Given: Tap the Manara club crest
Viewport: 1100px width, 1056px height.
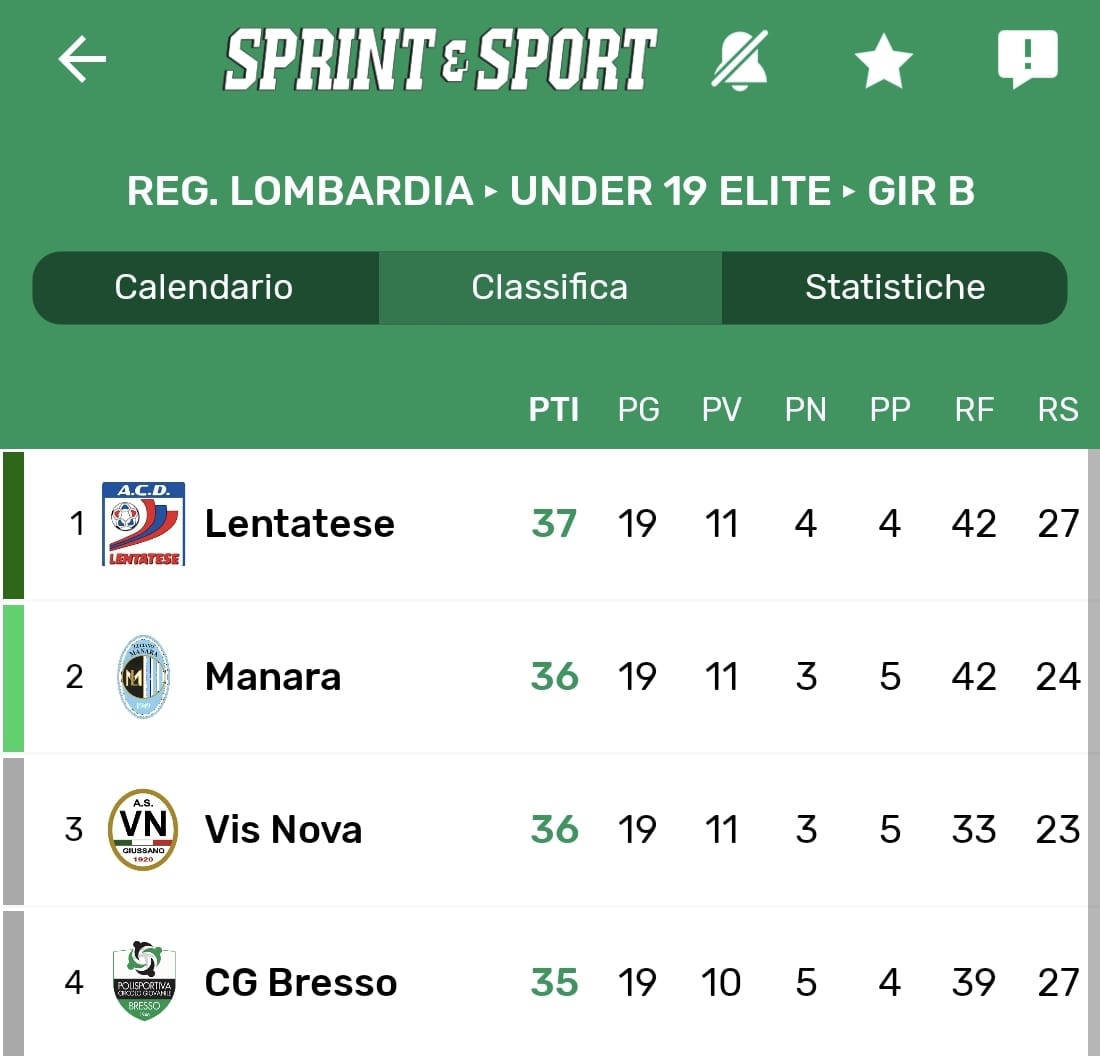Looking at the screenshot, I should coord(143,677).
